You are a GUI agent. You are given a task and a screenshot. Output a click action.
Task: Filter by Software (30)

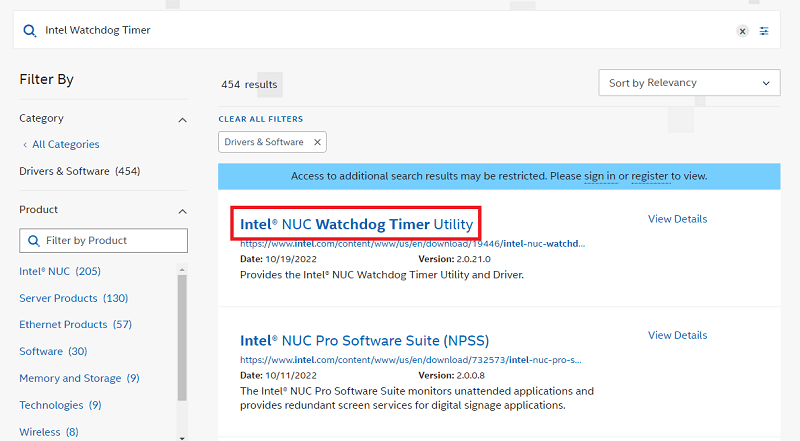[53, 351]
